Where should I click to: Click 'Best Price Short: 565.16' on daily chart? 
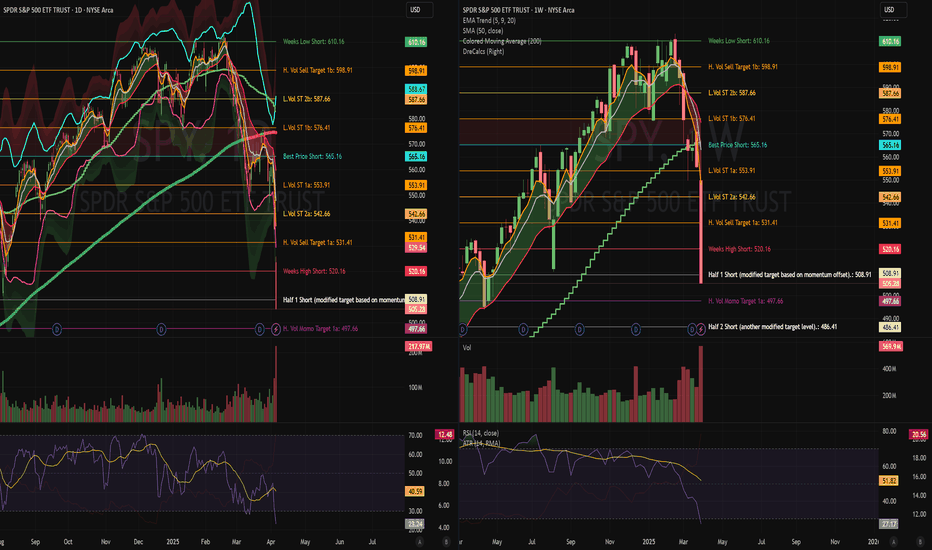click(x=312, y=156)
